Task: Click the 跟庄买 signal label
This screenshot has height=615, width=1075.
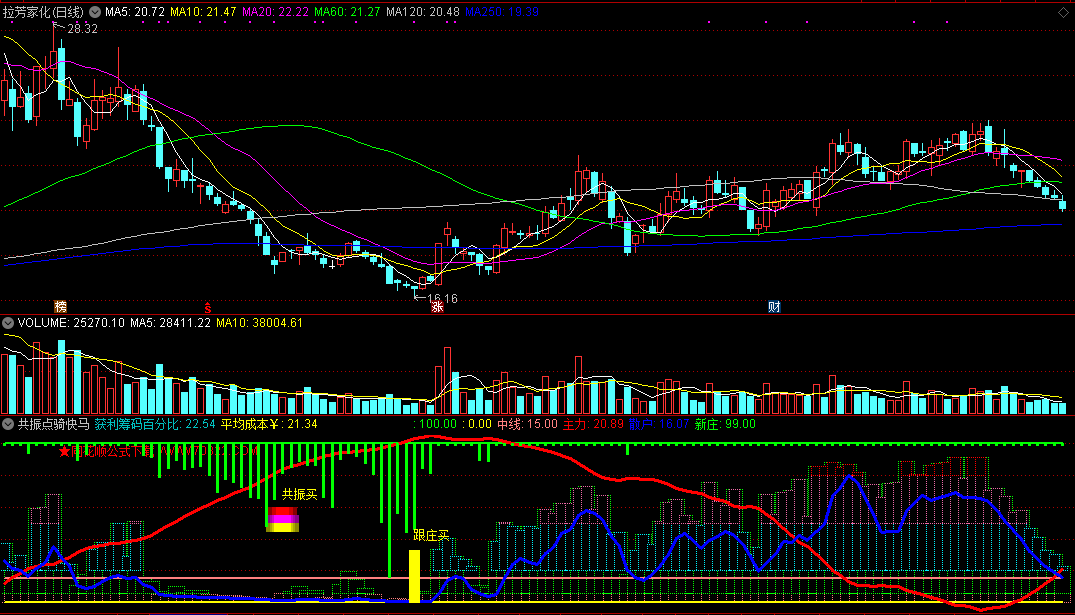Action: point(431,535)
